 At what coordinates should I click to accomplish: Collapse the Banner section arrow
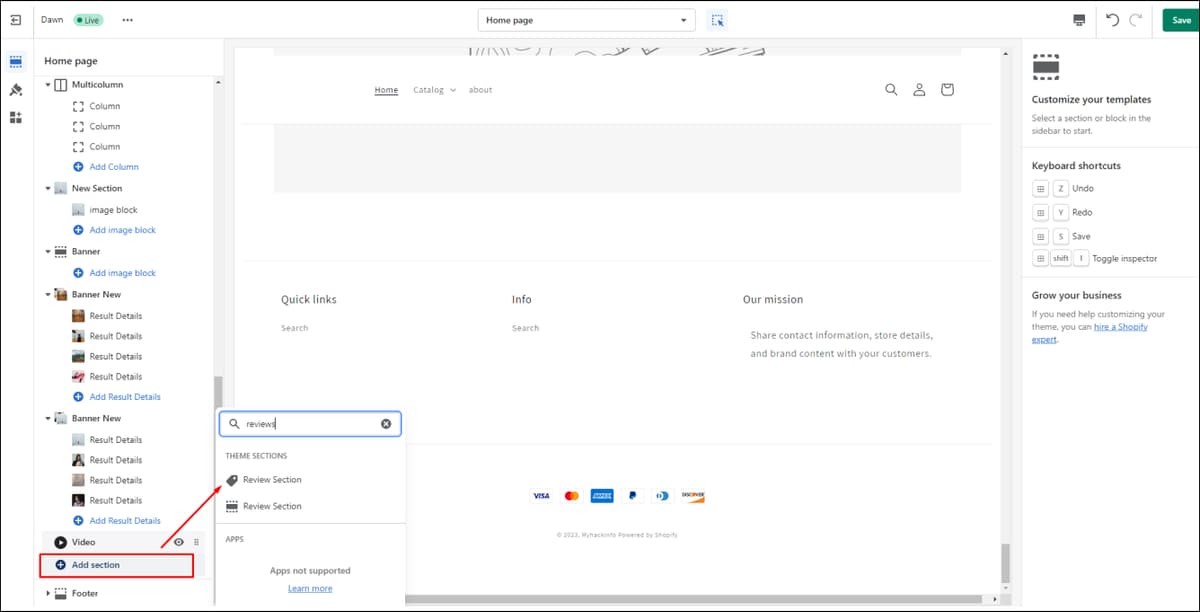click(x=48, y=252)
